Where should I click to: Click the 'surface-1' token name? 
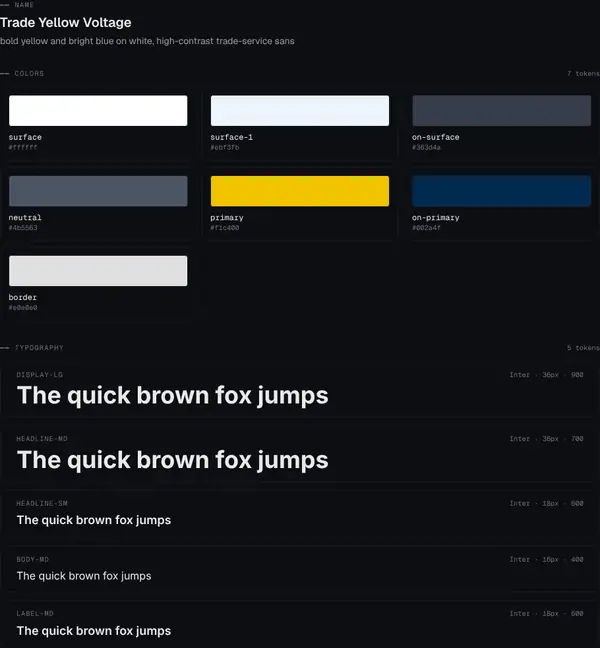tap(231, 137)
